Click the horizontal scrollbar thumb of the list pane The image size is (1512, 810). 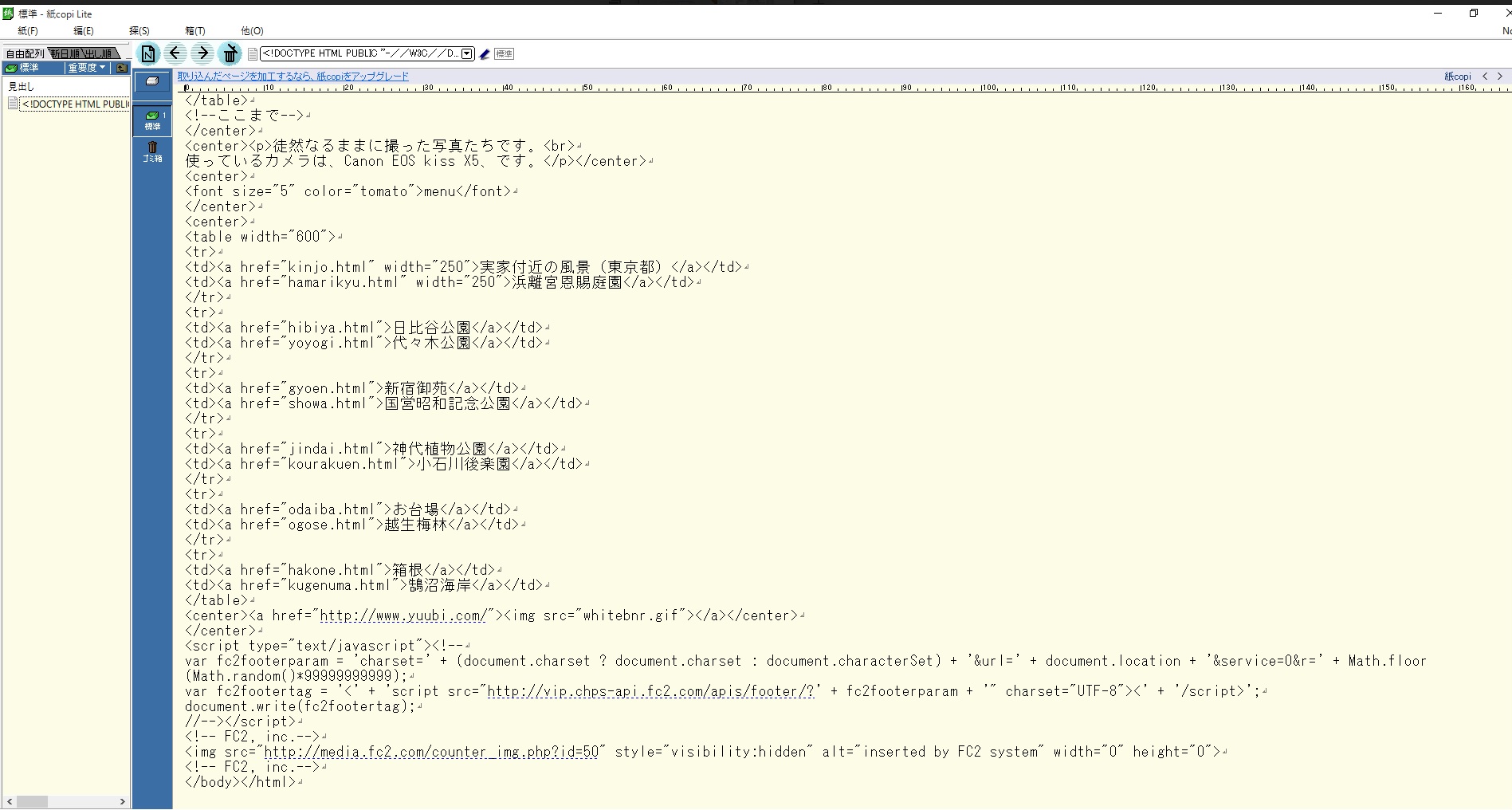point(32,801)
